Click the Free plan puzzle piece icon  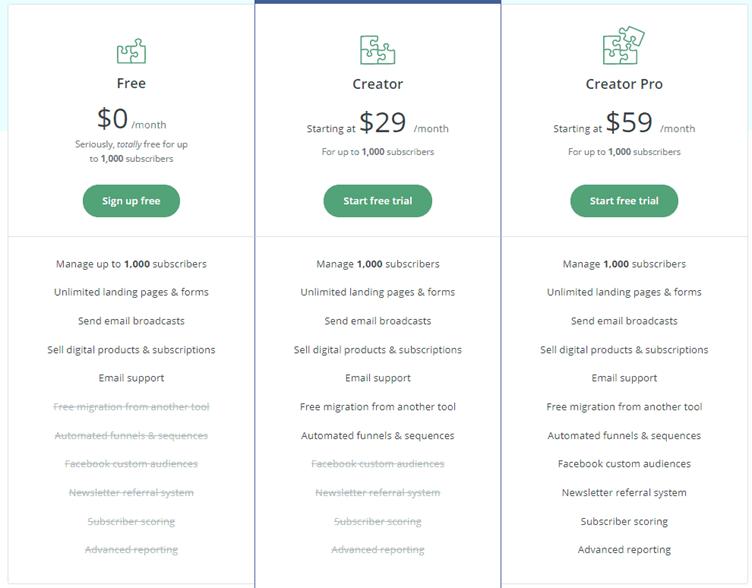click(x=131, y=51)
